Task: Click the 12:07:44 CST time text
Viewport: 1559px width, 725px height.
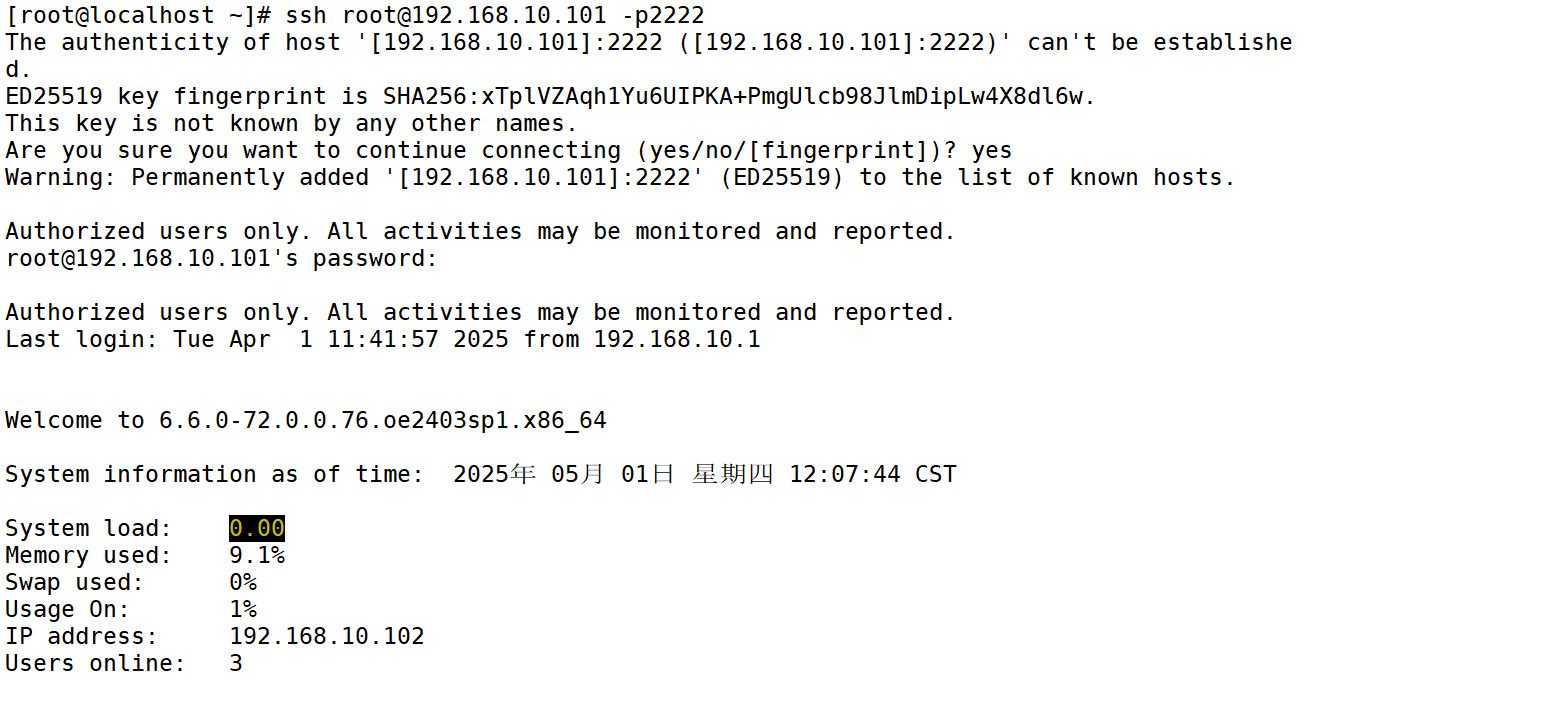Action: click(873, 474)
